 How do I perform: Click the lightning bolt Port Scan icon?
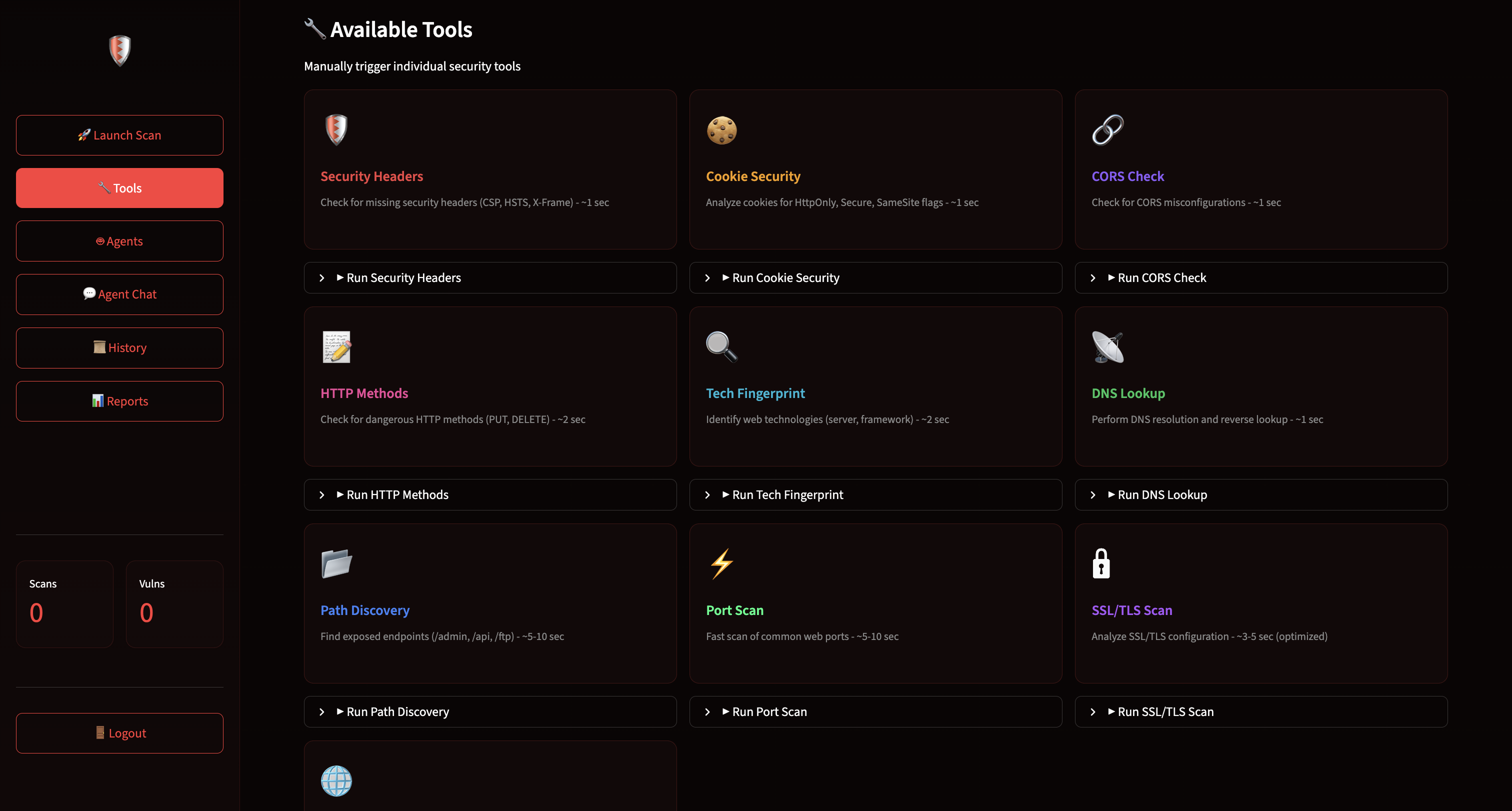click(x=721, y=563)
